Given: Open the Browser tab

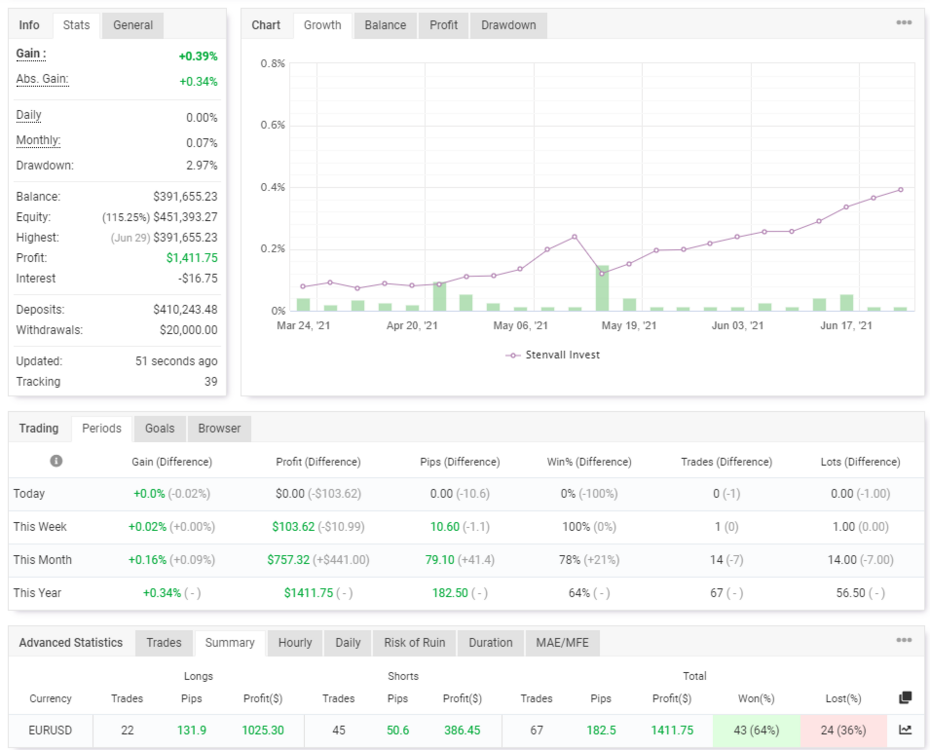Looking at the screenshot, I should [219, 428].
